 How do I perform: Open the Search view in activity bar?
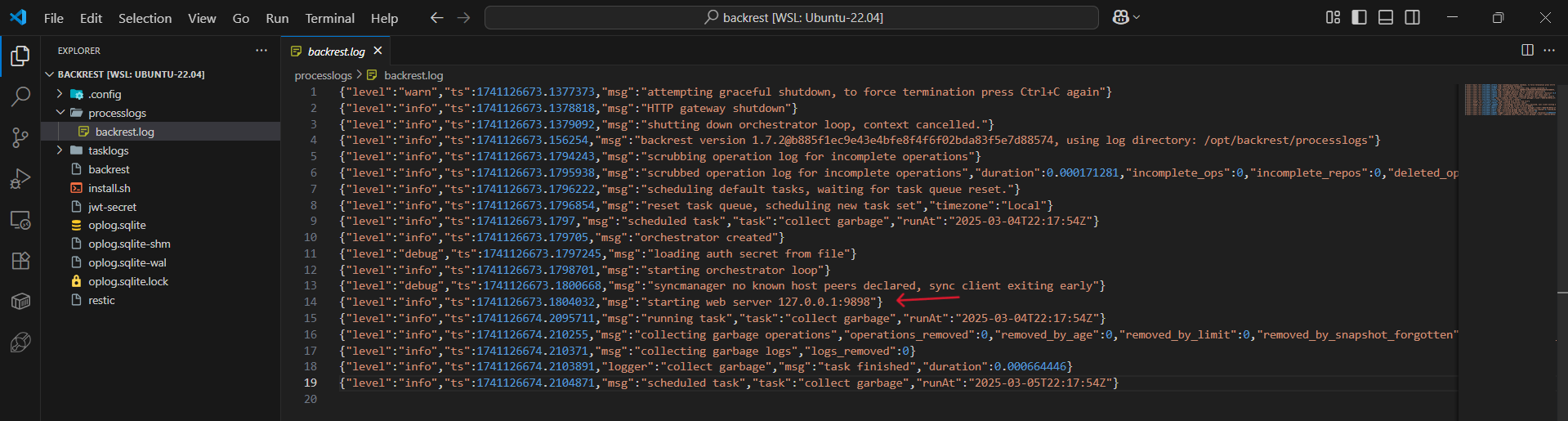20,96
